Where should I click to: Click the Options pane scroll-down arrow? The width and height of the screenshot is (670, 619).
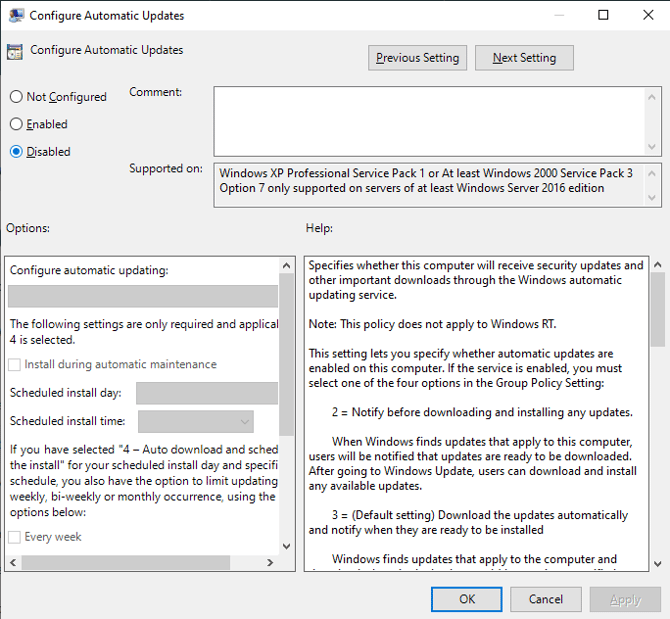(287, 546)
